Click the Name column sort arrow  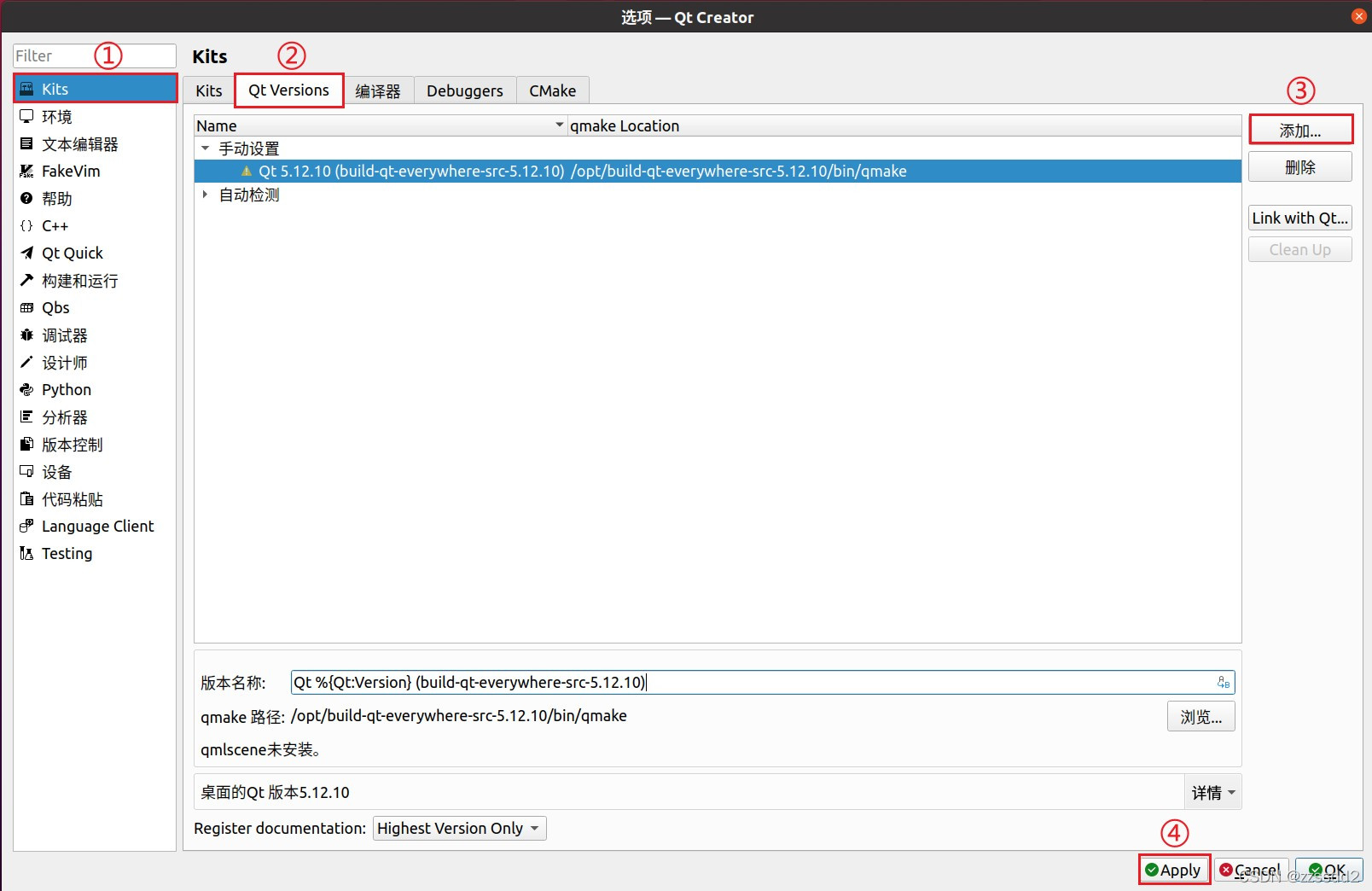pos(560,125)
